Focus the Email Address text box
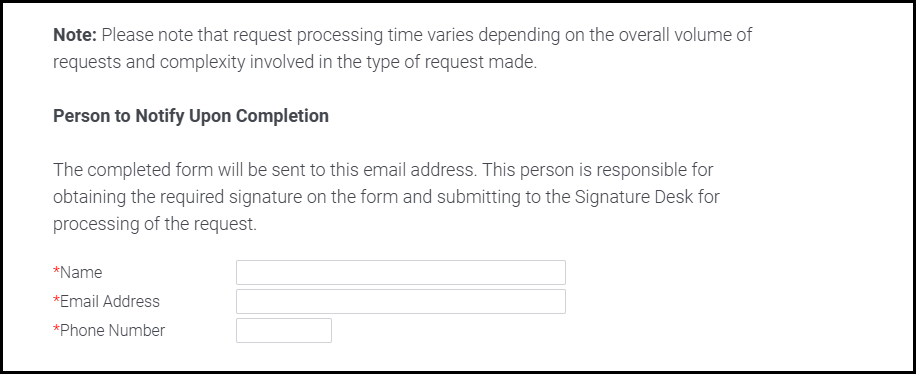 click(401, 302)
